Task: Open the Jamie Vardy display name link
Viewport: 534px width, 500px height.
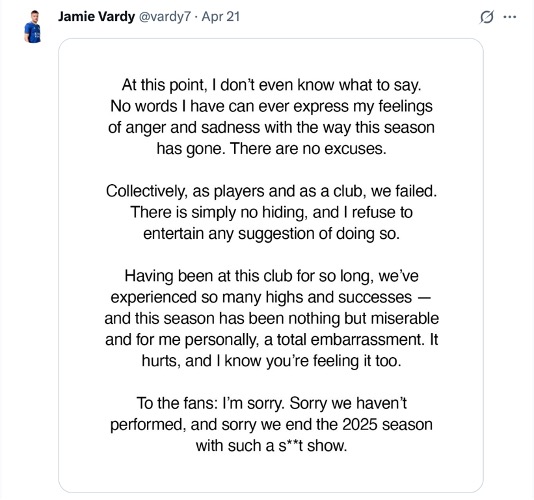Action: point(96,16)
